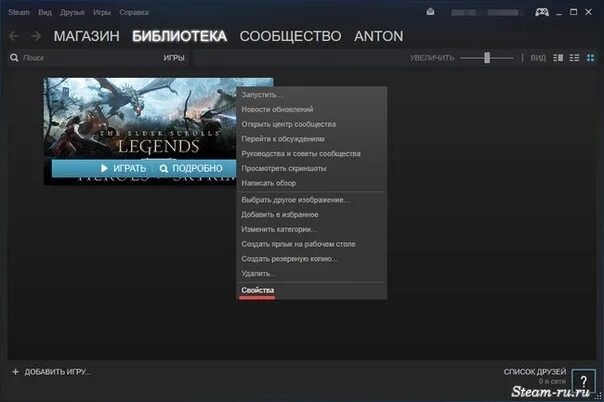Open the notifications envelope icon

pos(430,12)
